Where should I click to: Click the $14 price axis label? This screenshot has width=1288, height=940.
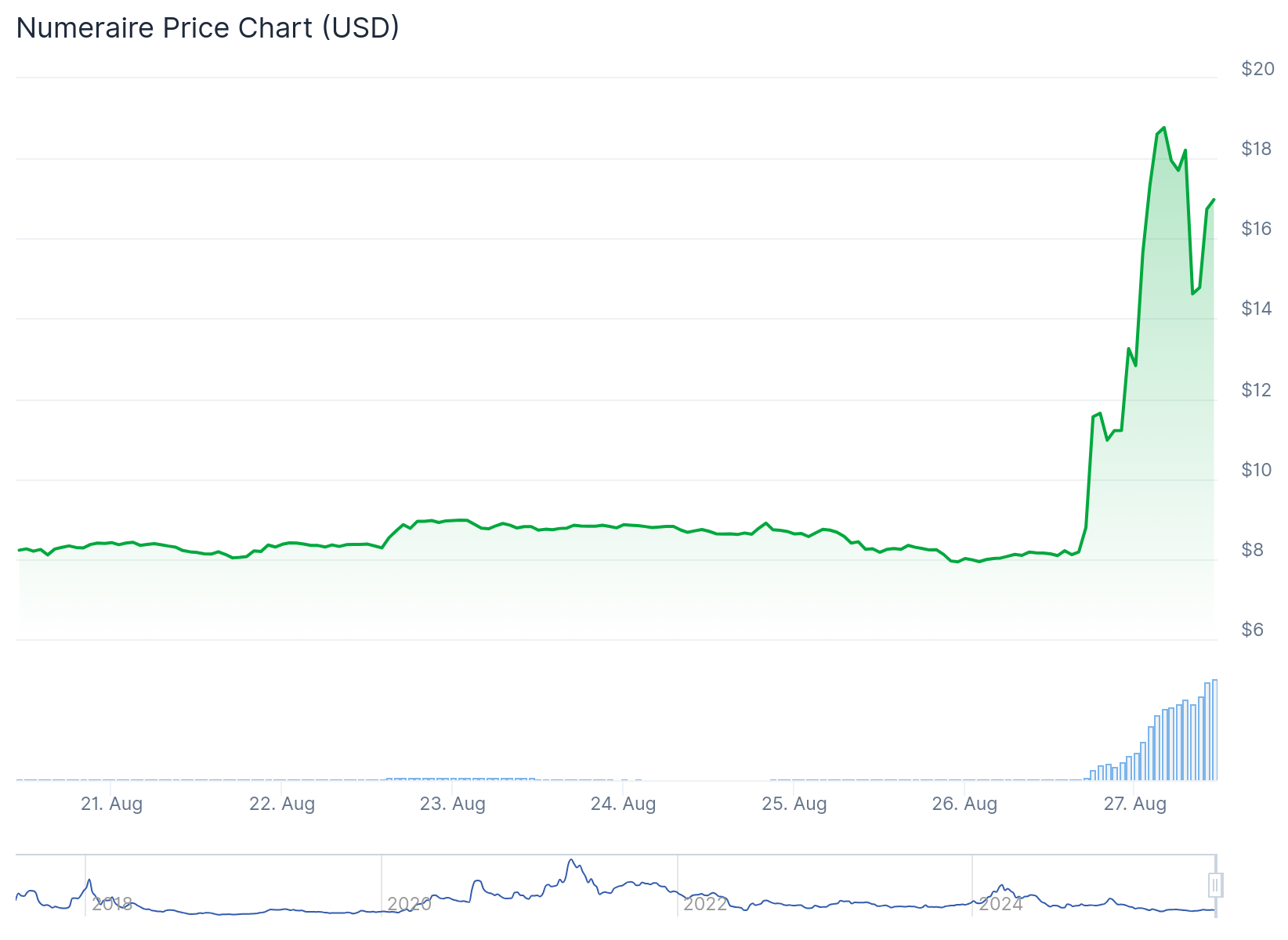(x=1257, y=309)
